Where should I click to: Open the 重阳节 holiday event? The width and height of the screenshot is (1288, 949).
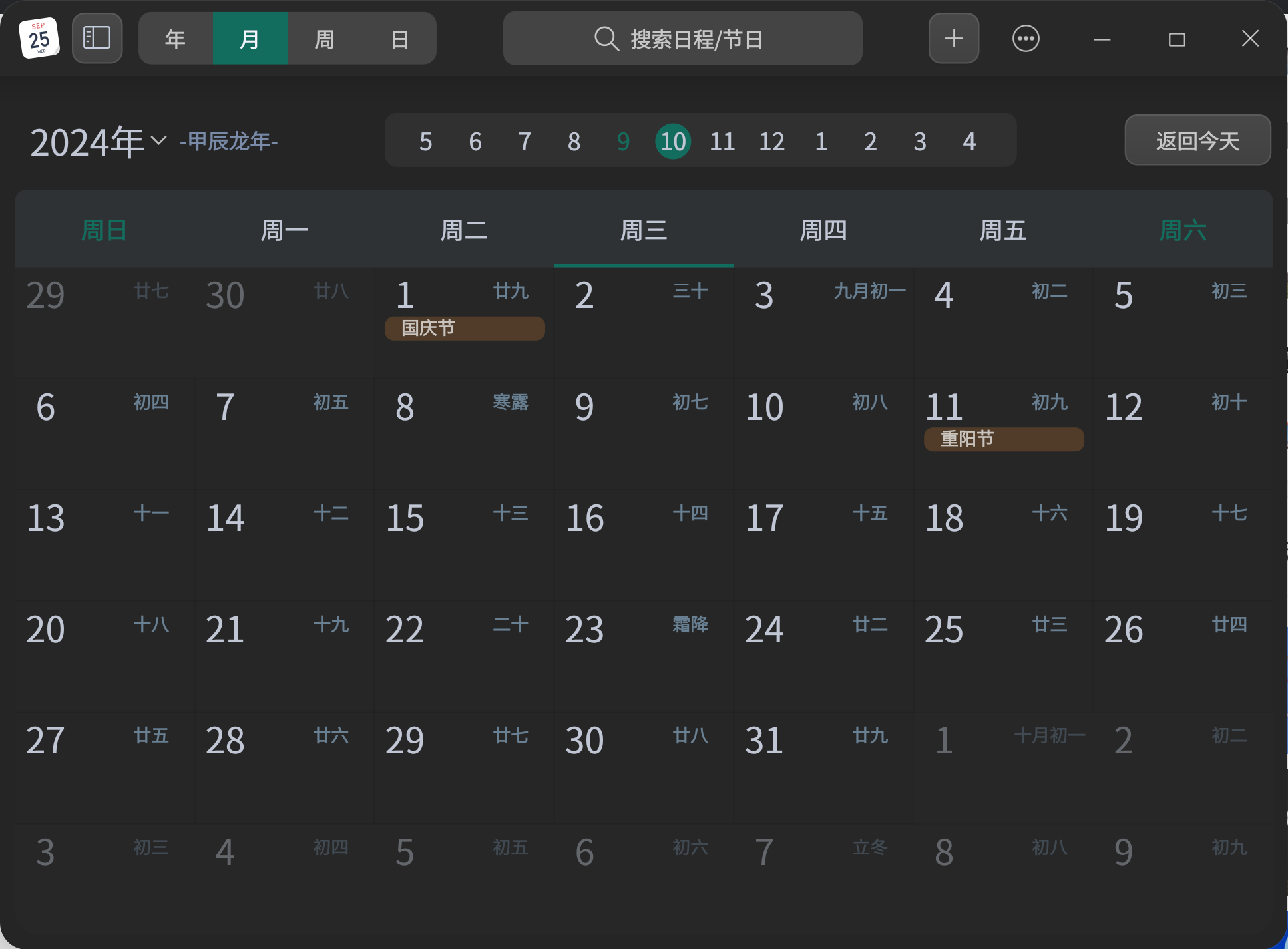click(x=1004, y=439)
